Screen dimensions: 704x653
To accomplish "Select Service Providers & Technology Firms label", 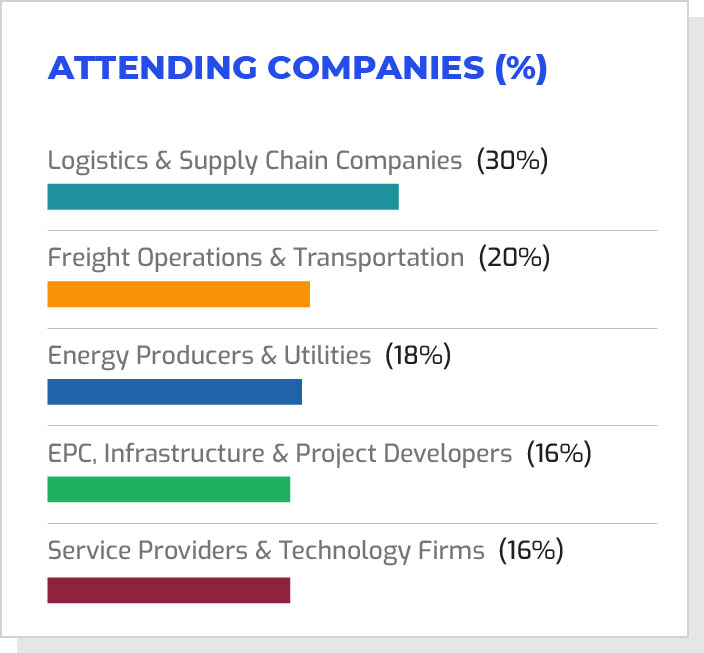I will coord(266,550).
